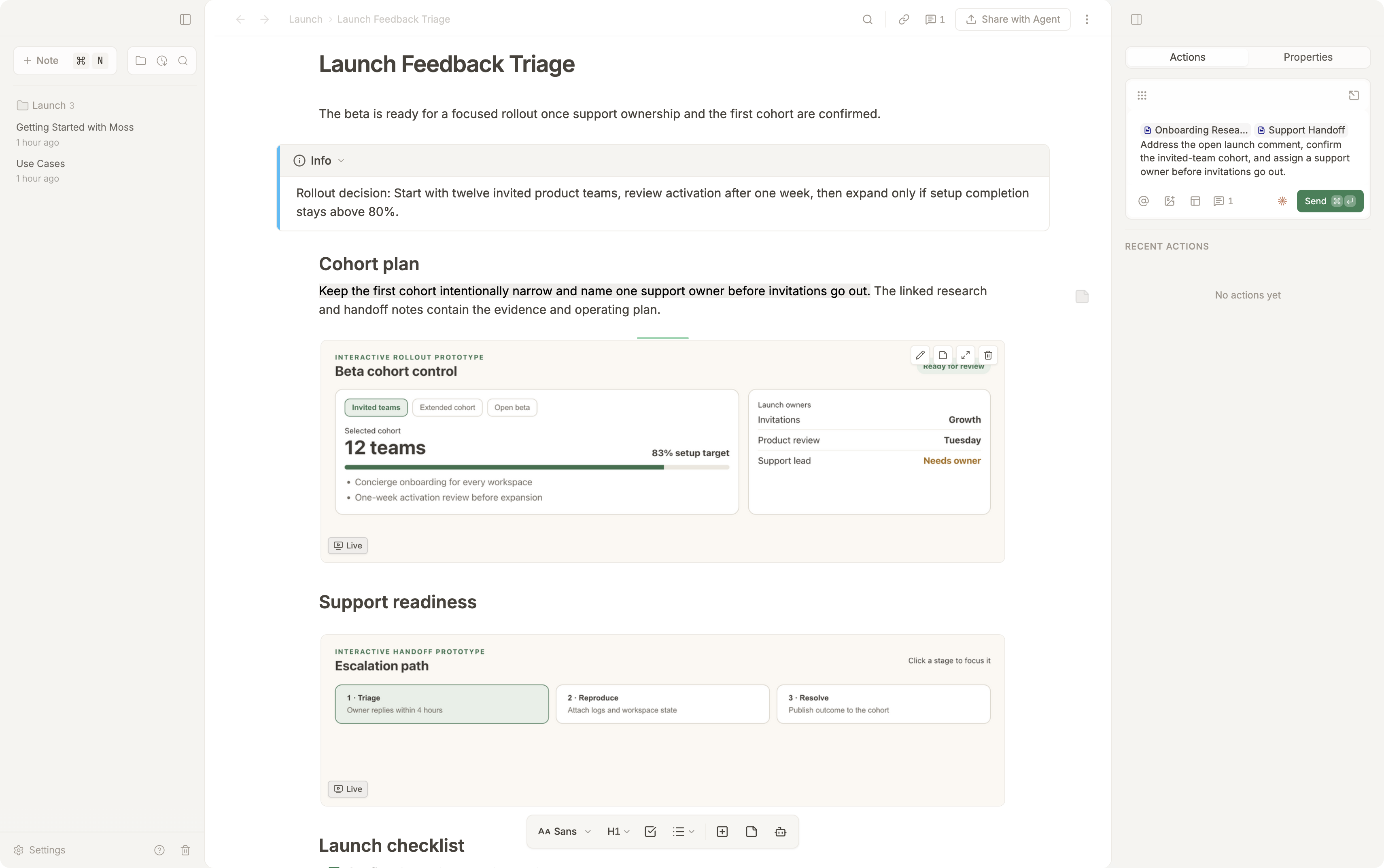Insert a page from the bottom toolbar
This screenshot has height=868, width=1384.
click(751, 832)
